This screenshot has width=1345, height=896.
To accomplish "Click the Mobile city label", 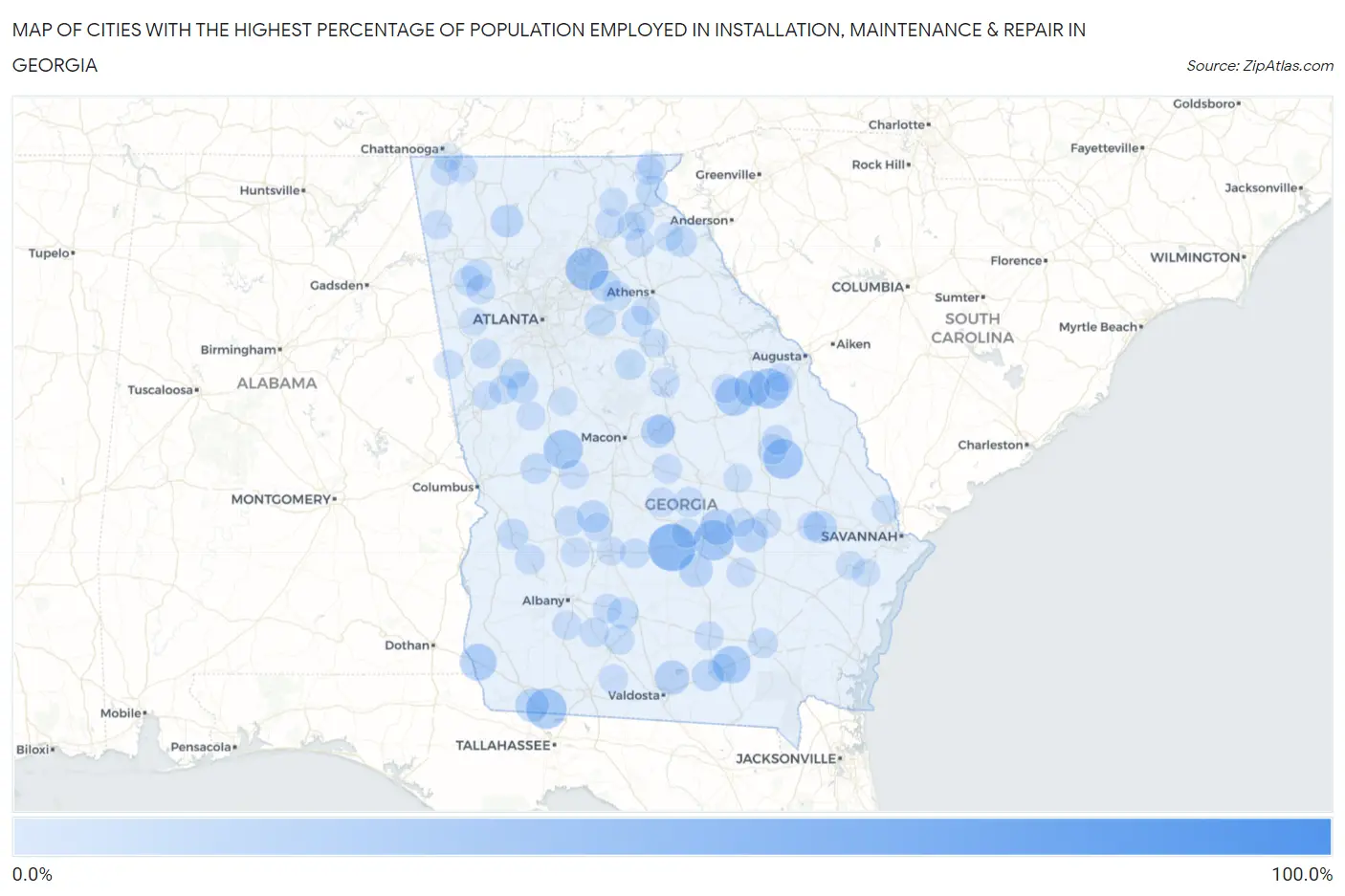I will (x=121, y=713).
